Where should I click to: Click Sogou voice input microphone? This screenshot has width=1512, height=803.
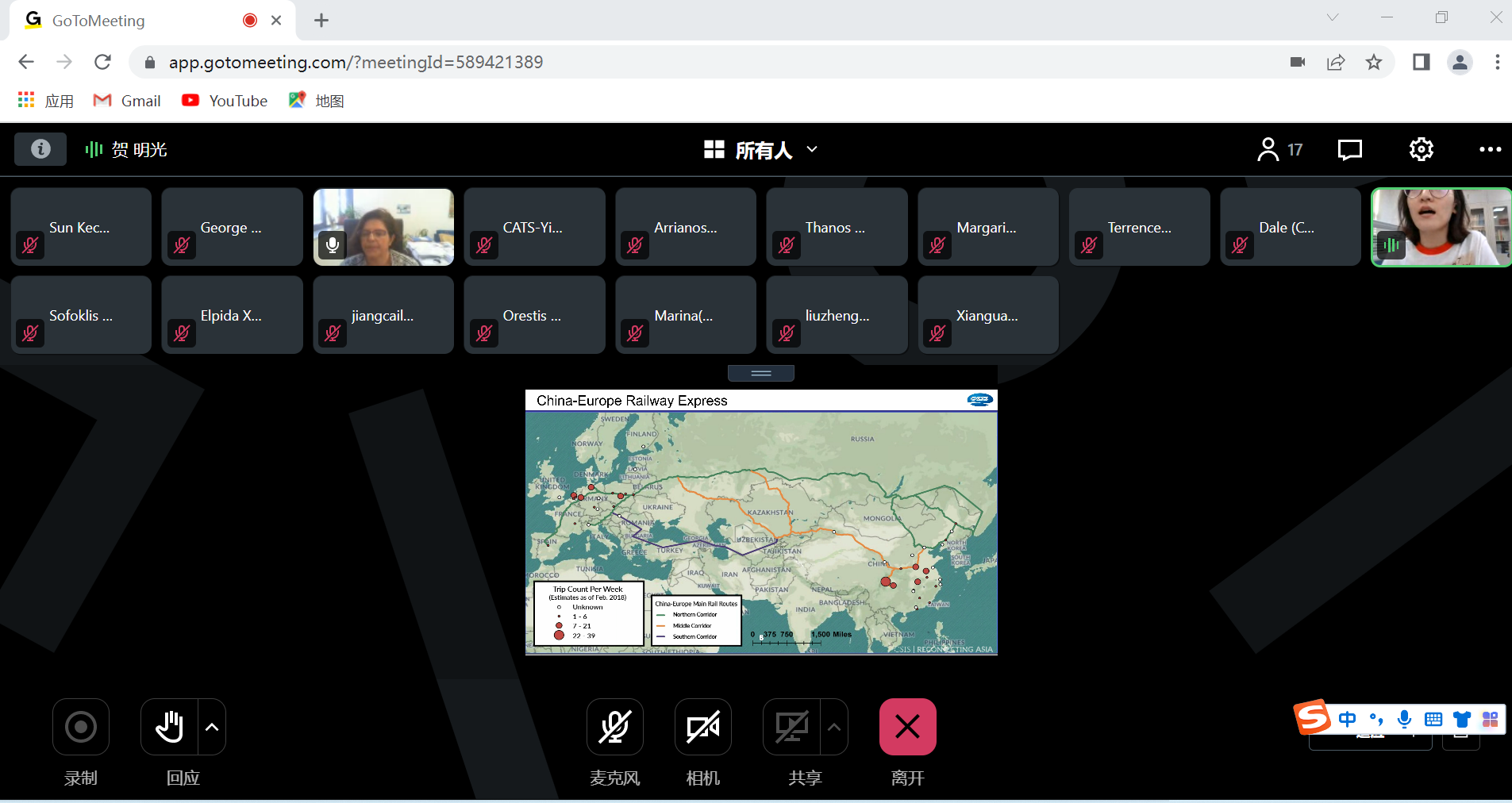click(1404, 720)
